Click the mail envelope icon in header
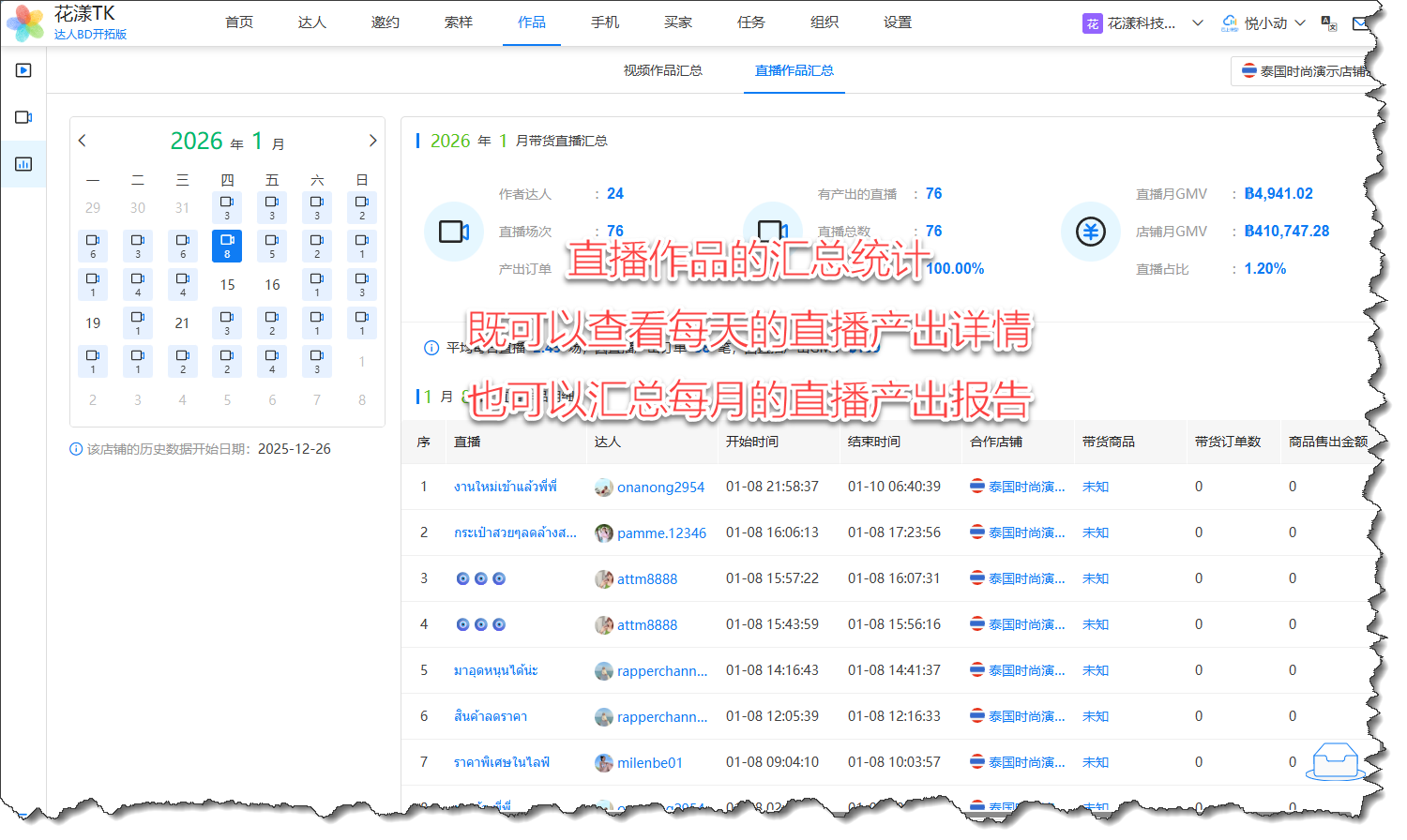1407x840 pixels. pyautogui.click(x=1360, y=23)
